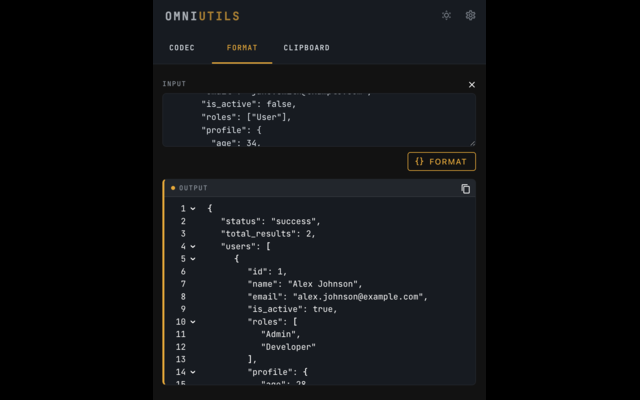
Task: Click the "id": 1 line
Action: [x=267, y=271]
